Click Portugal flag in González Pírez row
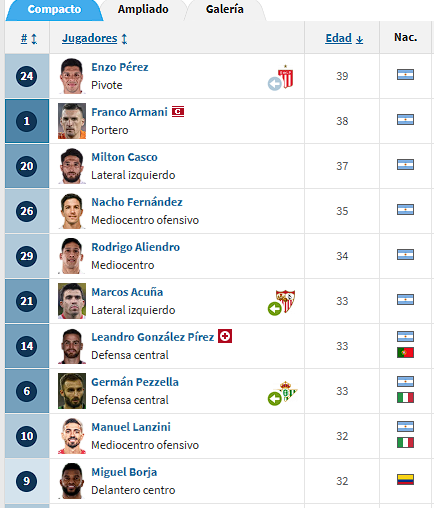This screenshot has height=508, width=434. click(405, 353)
